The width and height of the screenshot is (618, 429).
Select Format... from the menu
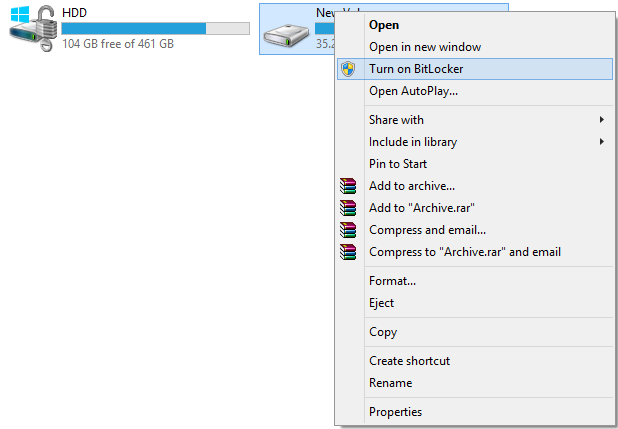click(x=475, y=281)
